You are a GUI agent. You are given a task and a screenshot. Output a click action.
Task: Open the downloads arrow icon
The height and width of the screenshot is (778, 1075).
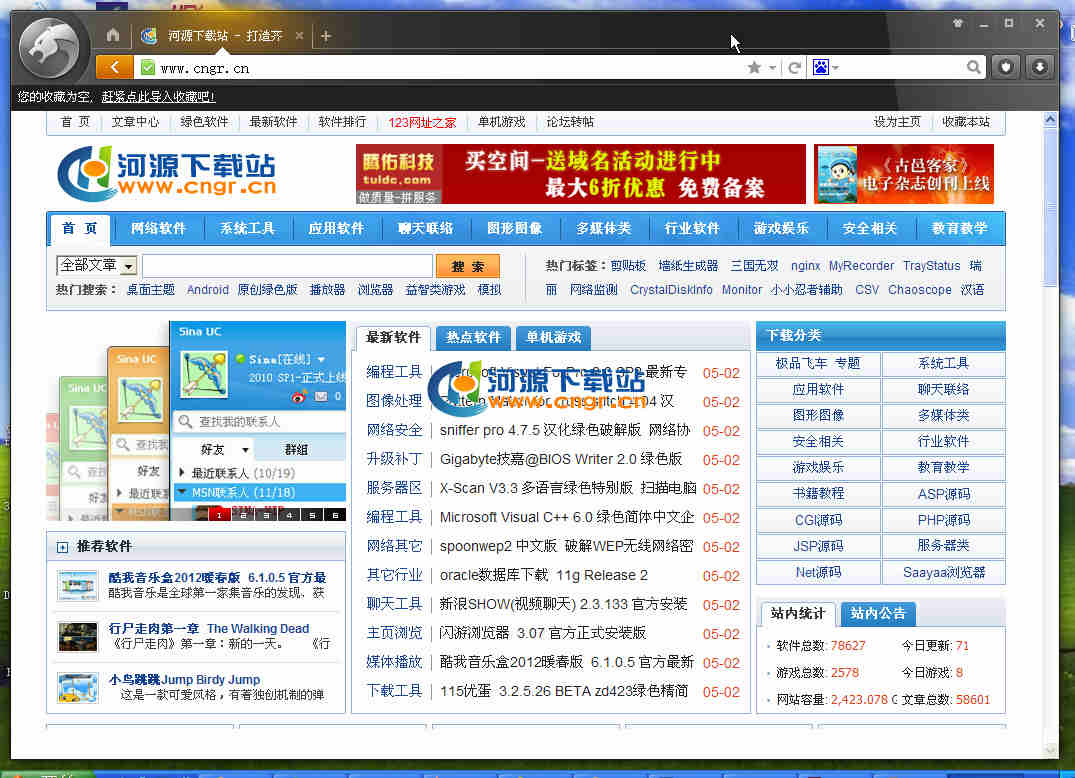(x=1040, y=67)
